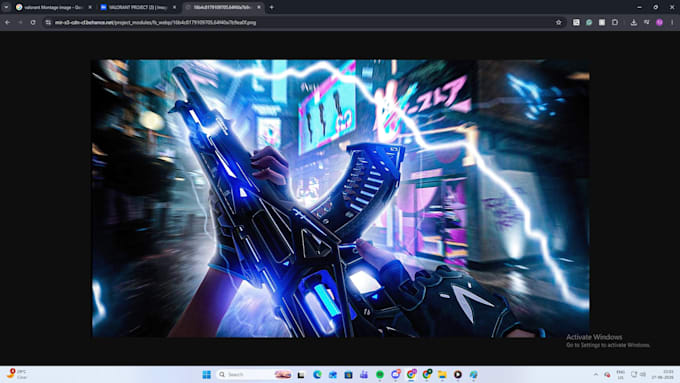Image resolution: width=680 pixels, height=383 pixels.
Task: Show browser downloads
Action: pyautogui.click(x=634, y=23)
